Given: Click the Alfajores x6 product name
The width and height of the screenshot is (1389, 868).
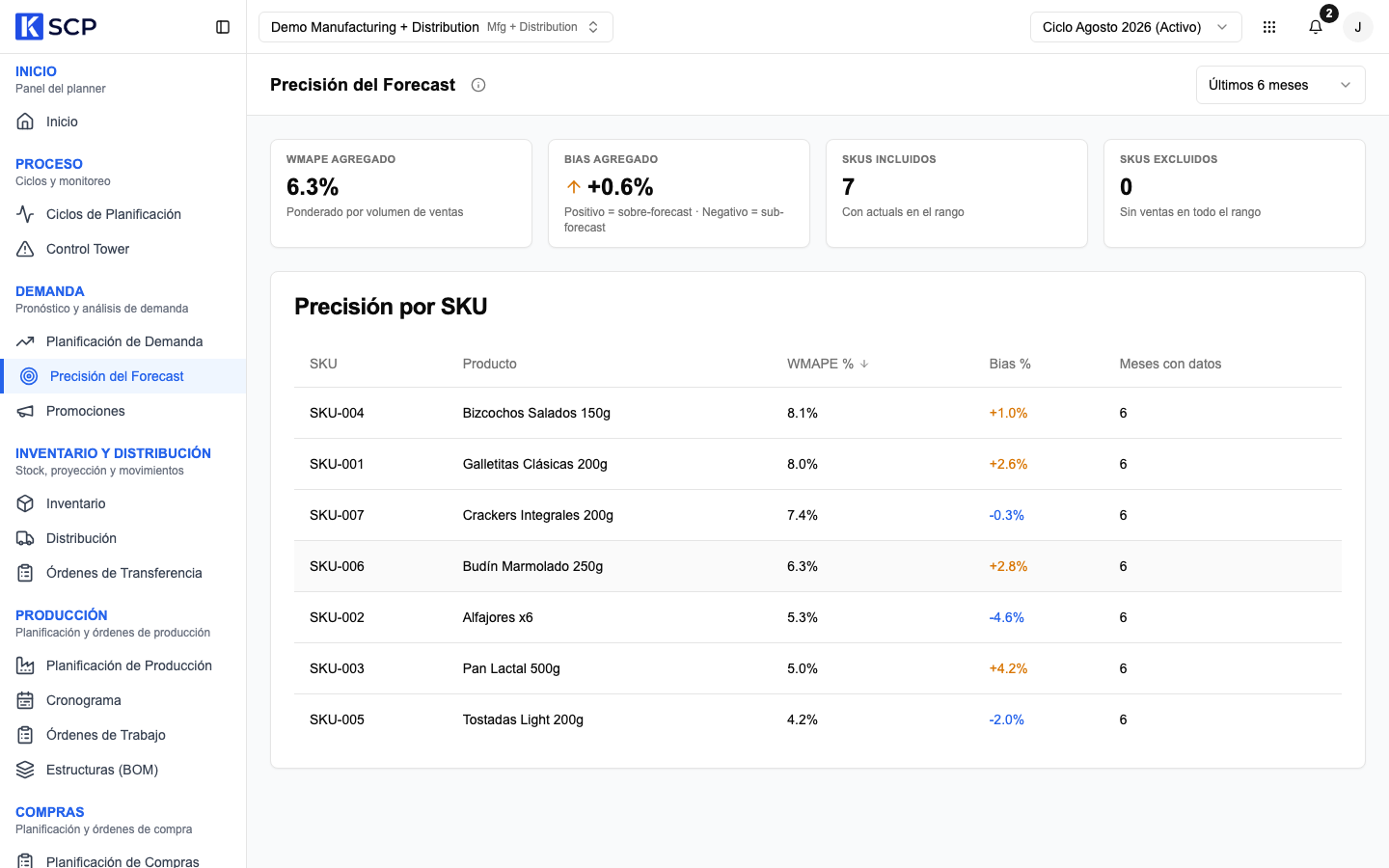Looking at the screenshot, I should pyautogui.click(x=498, y=617).
